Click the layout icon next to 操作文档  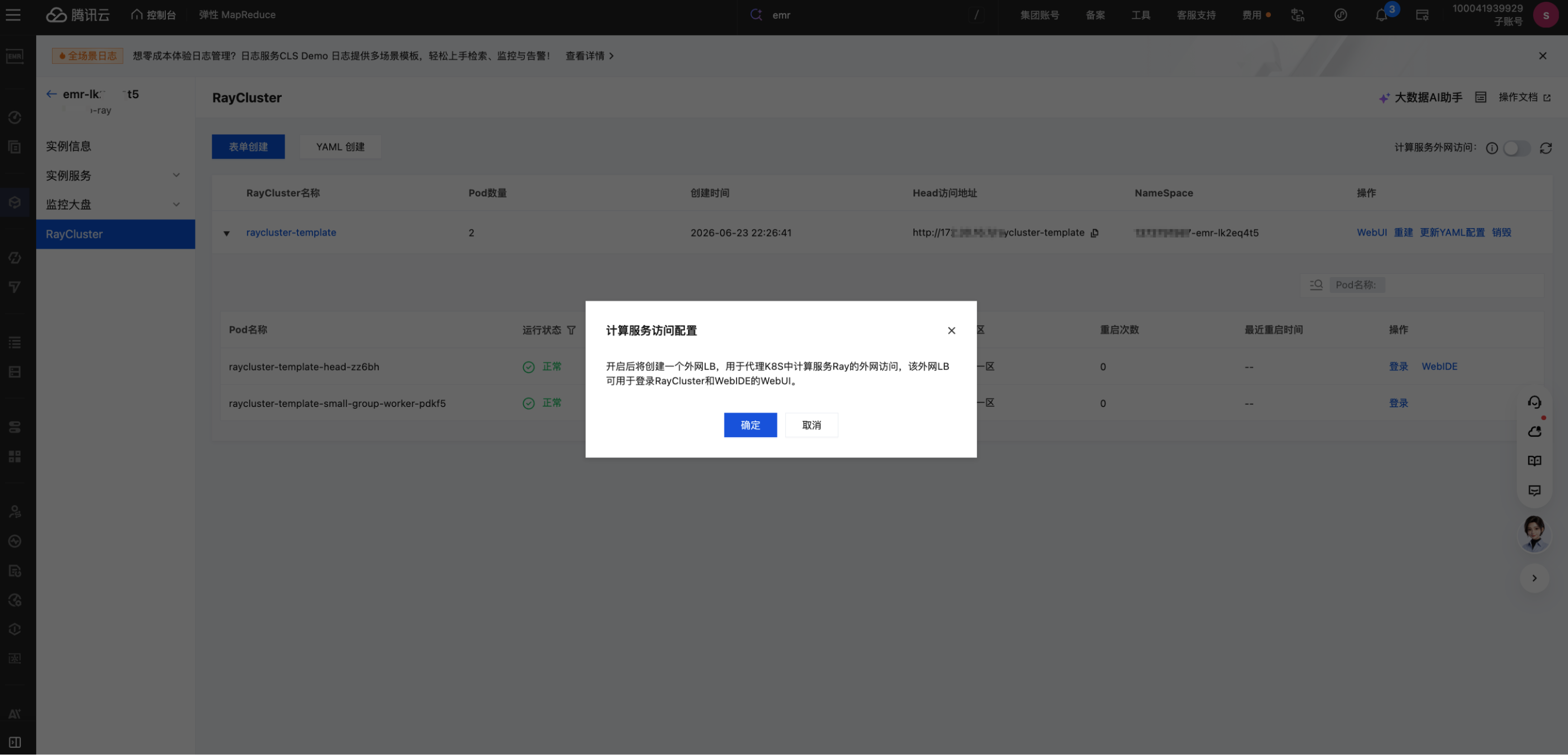tap(1480, 97)
